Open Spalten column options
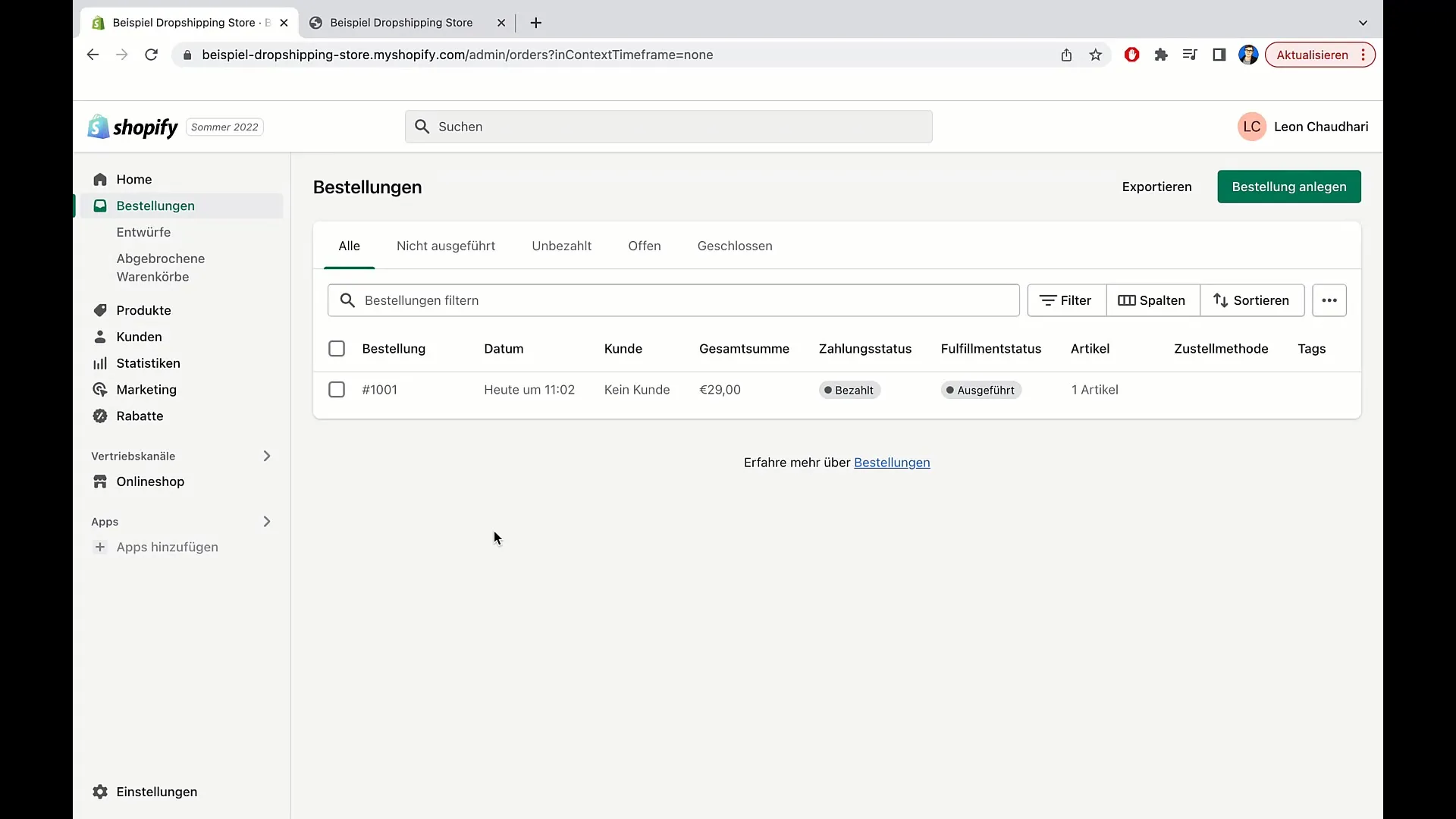This screenshot has width=1456, height=819. tap(1152, 300)
